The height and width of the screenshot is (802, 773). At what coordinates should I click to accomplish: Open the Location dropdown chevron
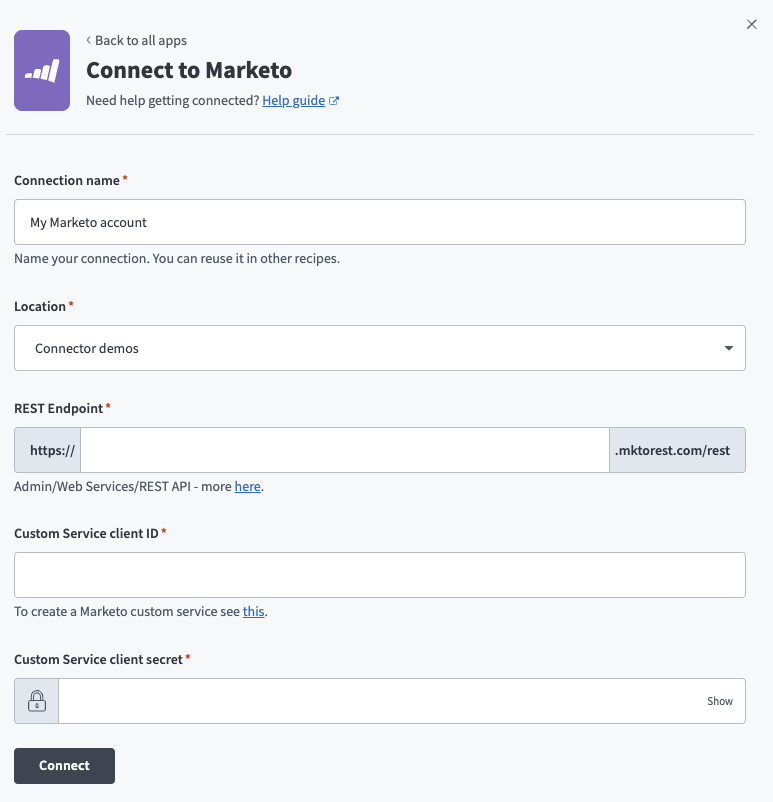coord(729,348)
